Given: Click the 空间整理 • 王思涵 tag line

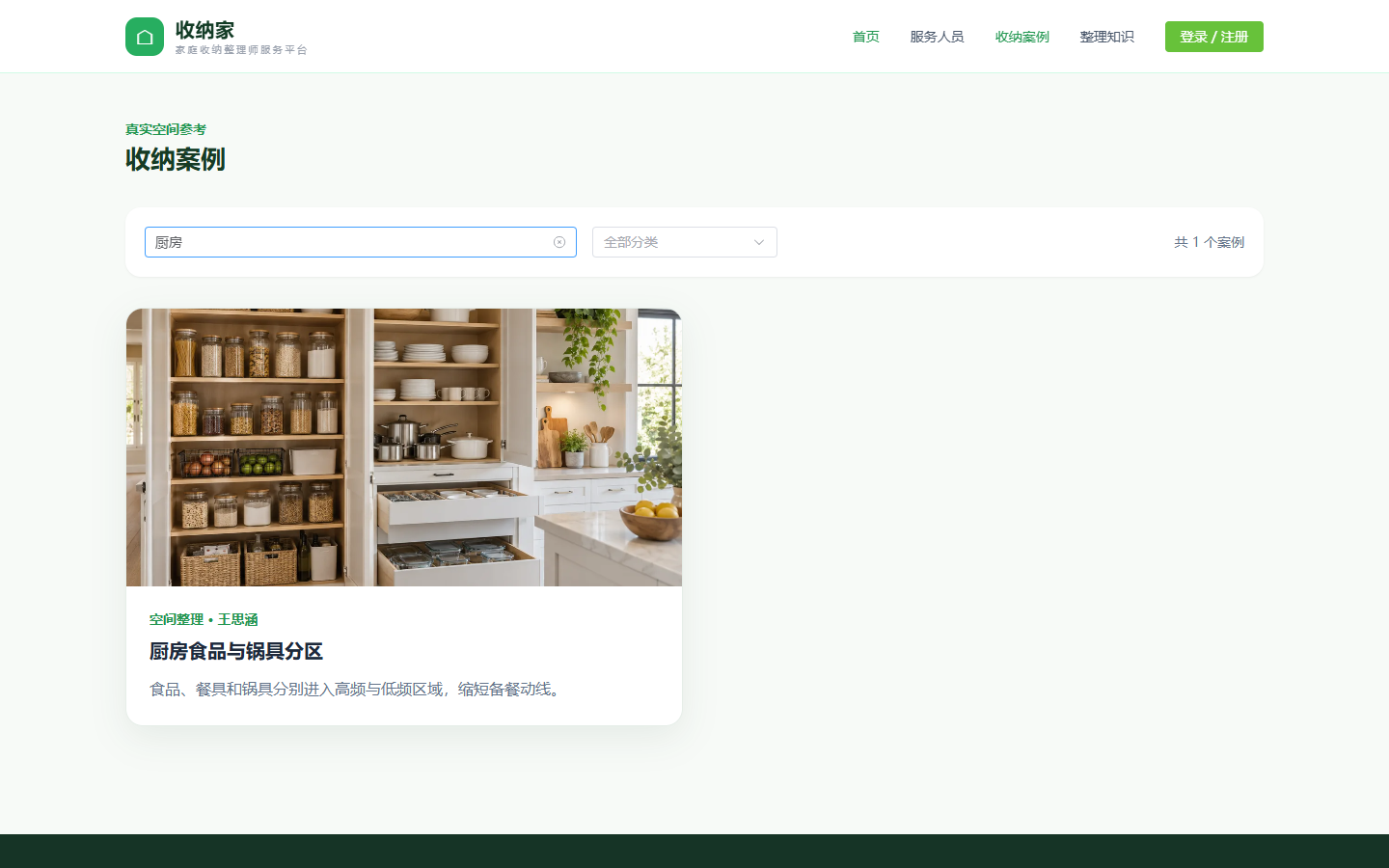Looking at the screenshot, I should pyautogui.click(x=204, y=619).
